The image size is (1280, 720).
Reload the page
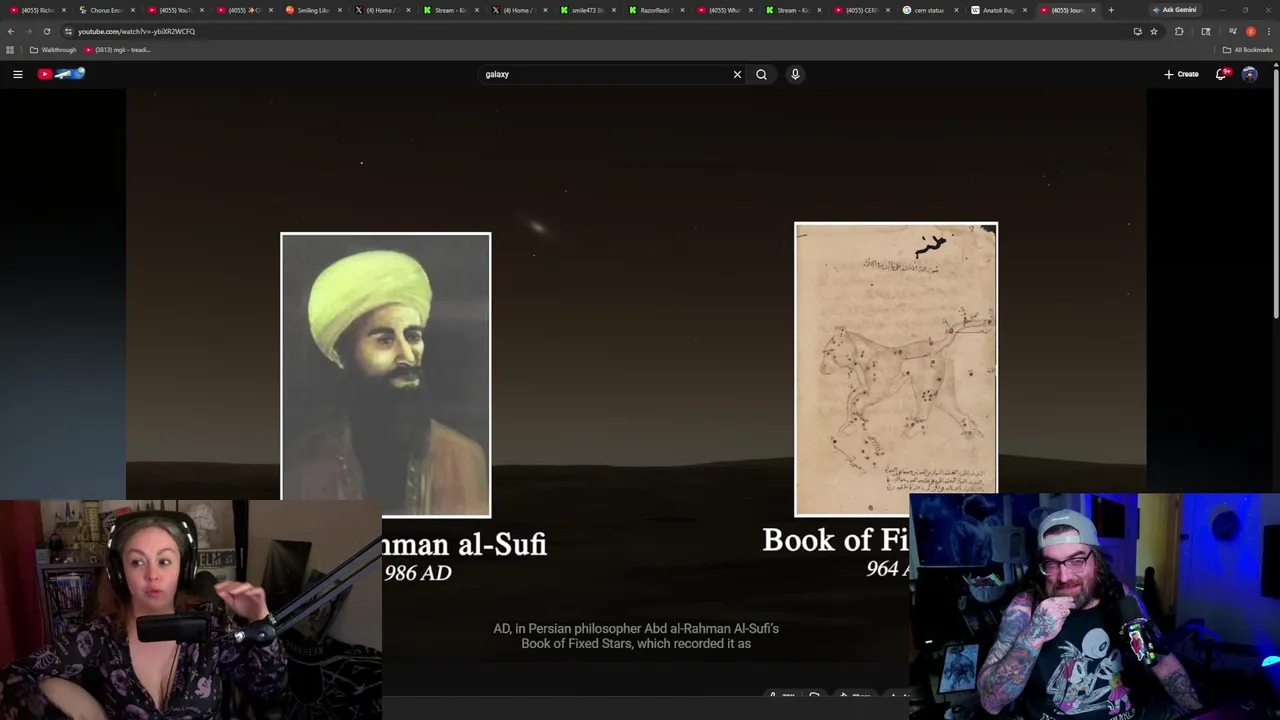click(46, 31)
